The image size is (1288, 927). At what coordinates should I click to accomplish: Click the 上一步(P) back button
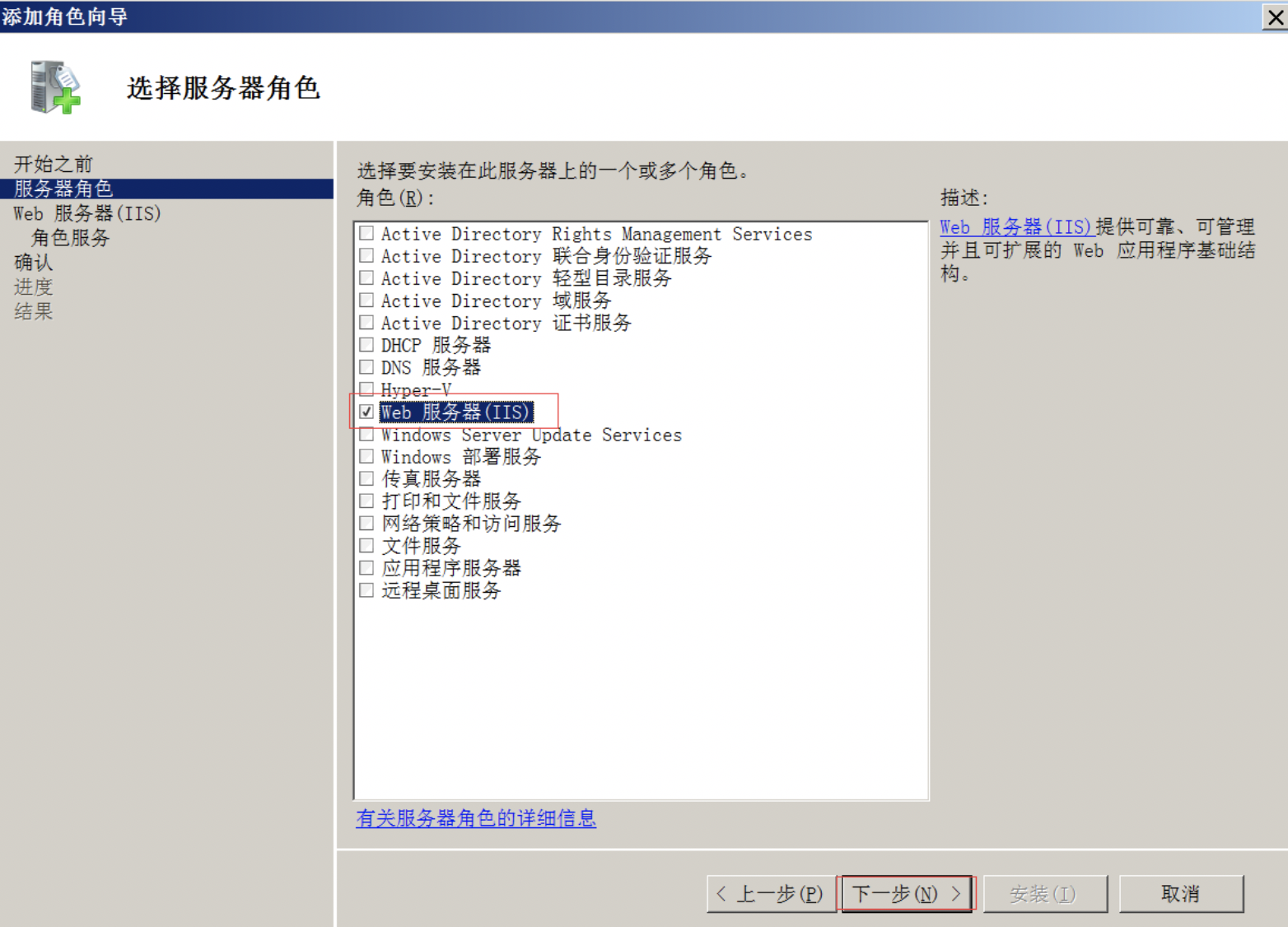click(772, 893)
